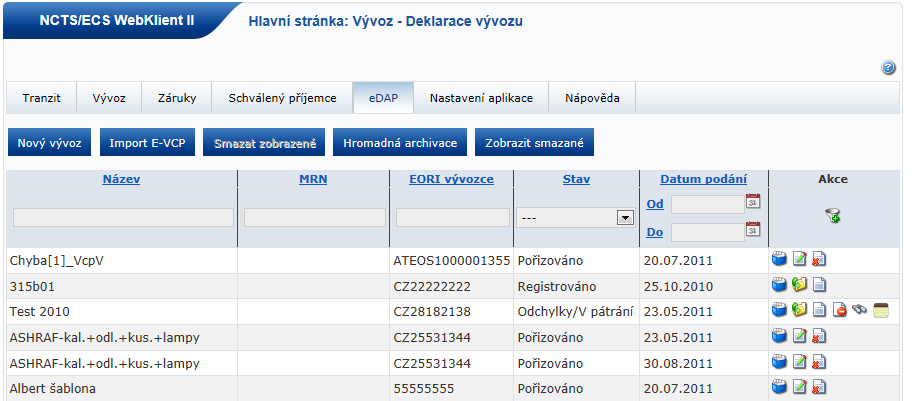Click the blue database icon for 315b01 row
This screenshot has width=913, height=401.
point(780,286)
